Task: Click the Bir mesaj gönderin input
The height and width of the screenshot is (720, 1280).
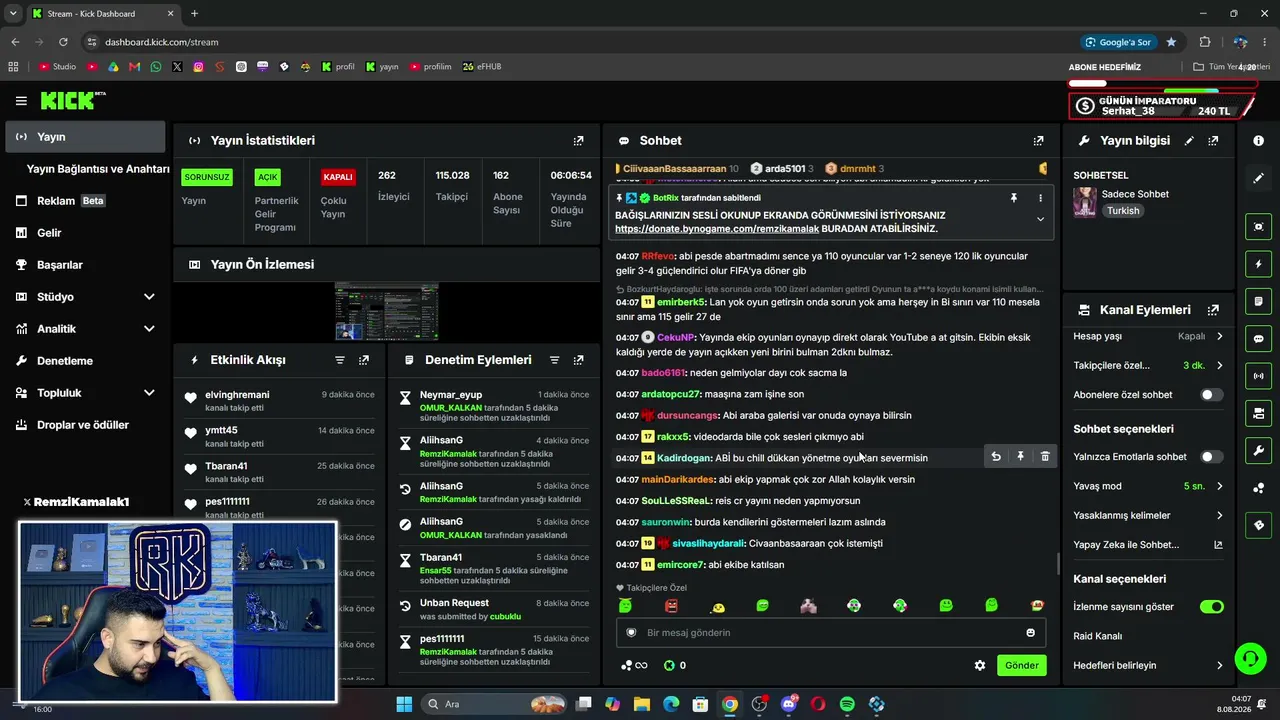Action: [830, 633]
